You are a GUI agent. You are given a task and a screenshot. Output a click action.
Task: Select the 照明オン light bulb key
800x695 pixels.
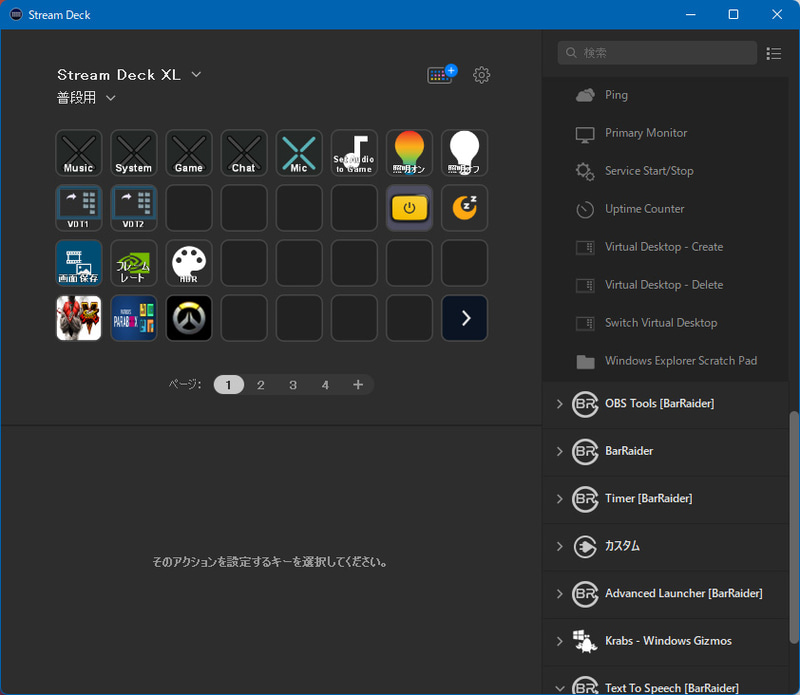[408, 152]
